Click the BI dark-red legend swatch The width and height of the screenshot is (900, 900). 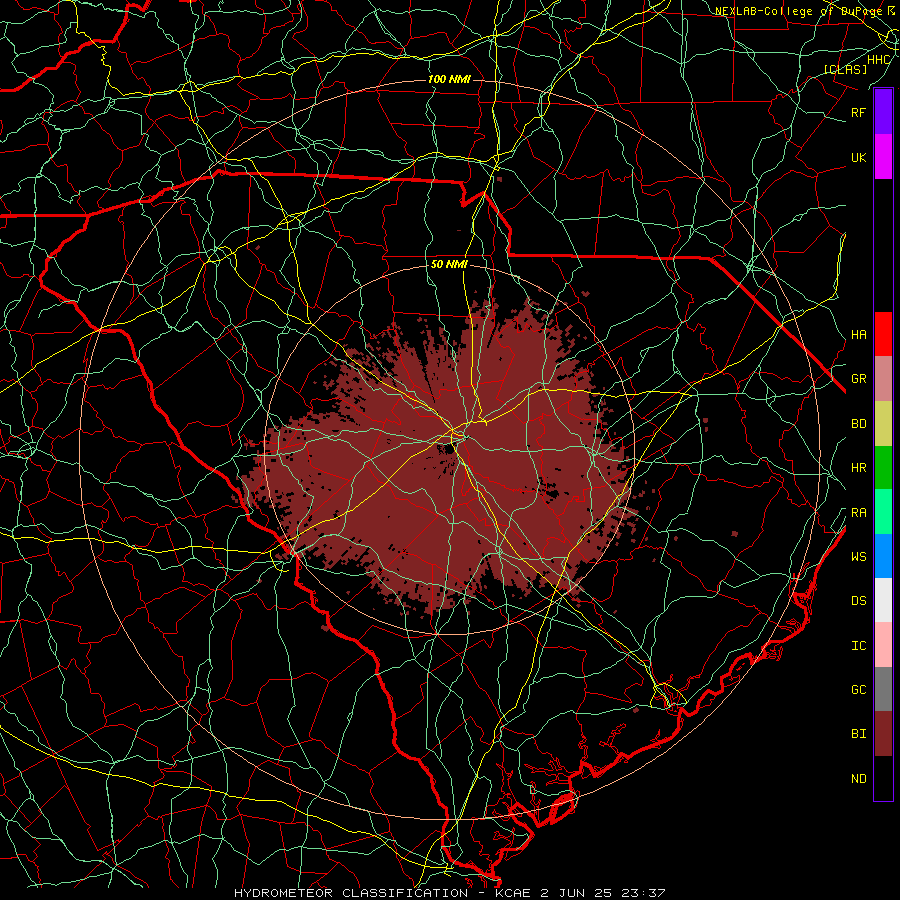(883, 734)
